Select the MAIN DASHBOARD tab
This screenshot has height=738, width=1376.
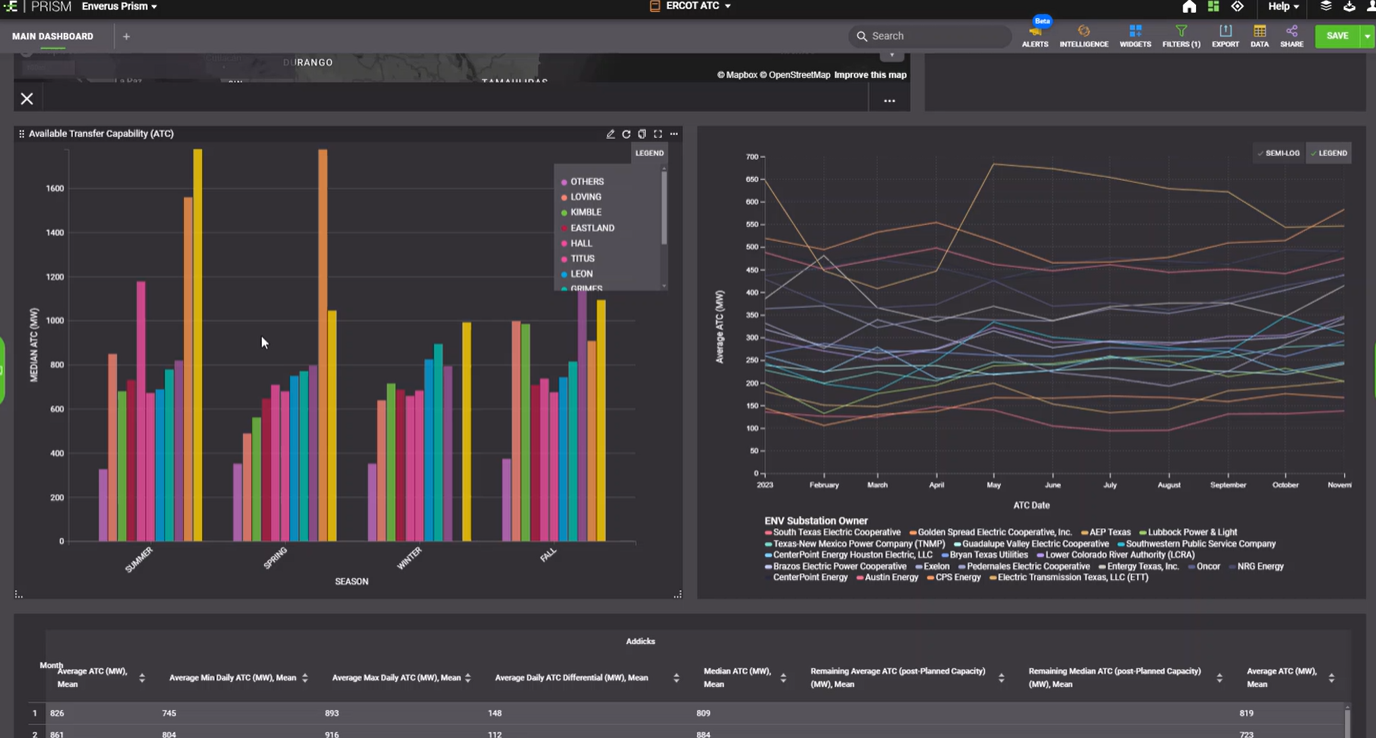53,36
